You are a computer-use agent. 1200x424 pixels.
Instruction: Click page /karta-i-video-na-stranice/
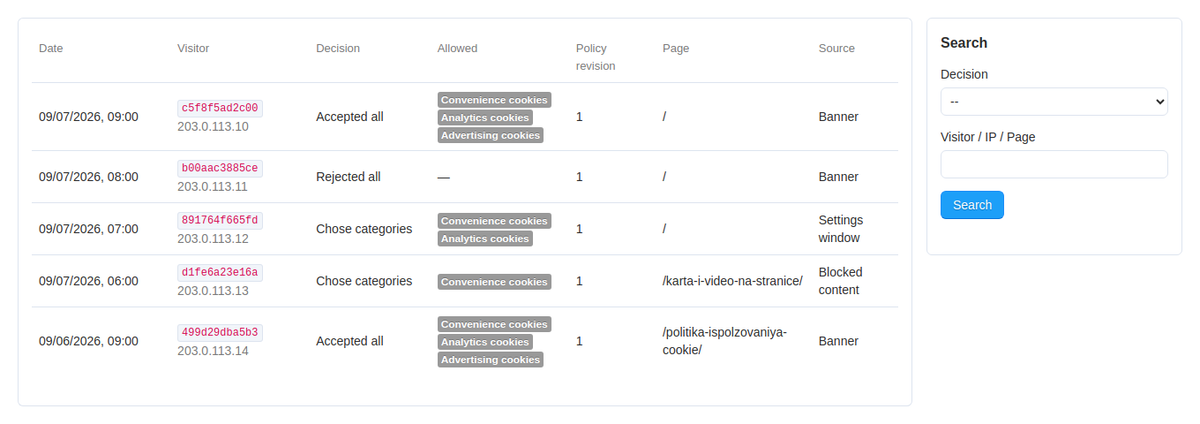(x=733, y=281)
